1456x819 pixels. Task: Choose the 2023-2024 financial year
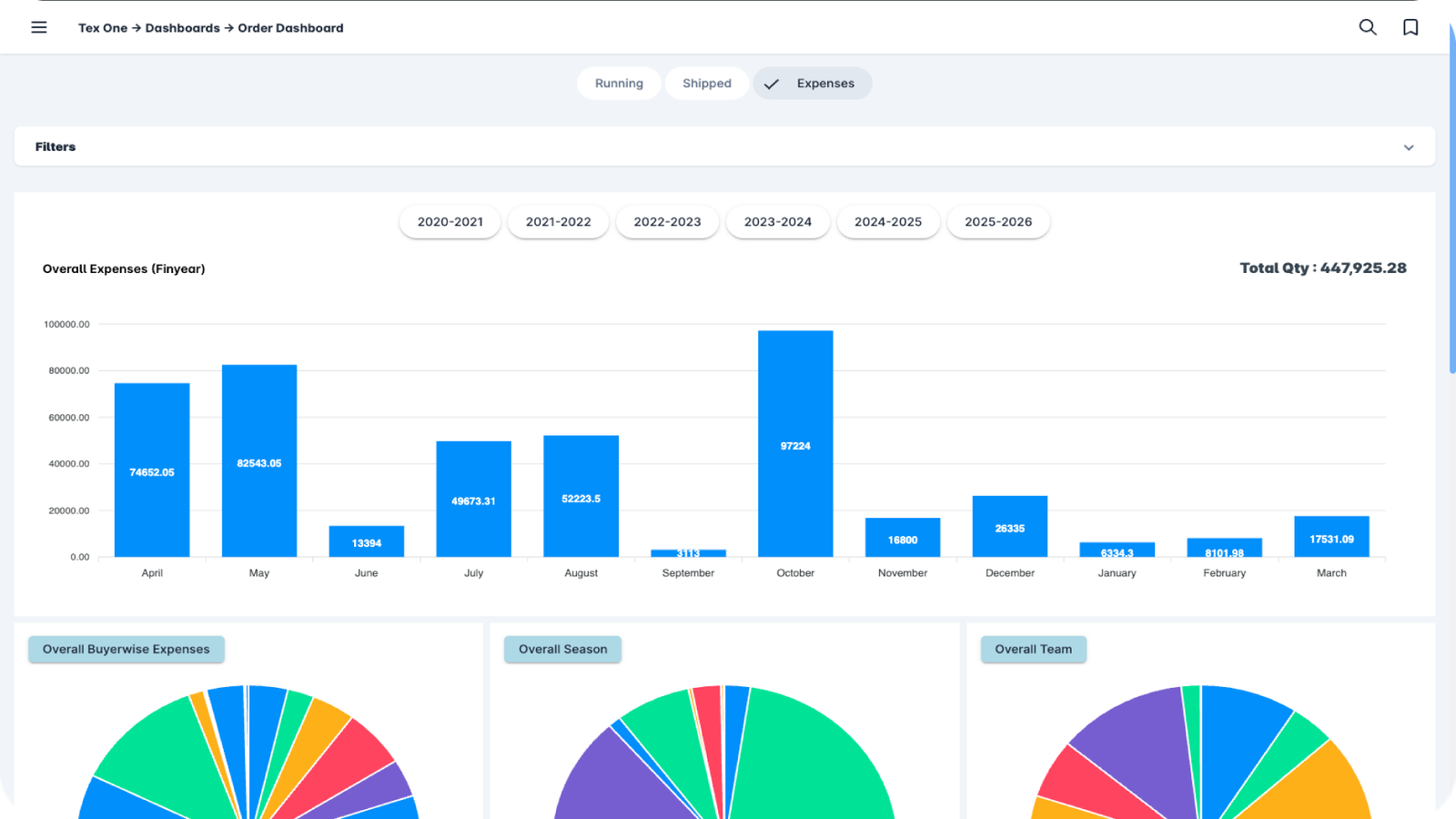pos(777,222)
